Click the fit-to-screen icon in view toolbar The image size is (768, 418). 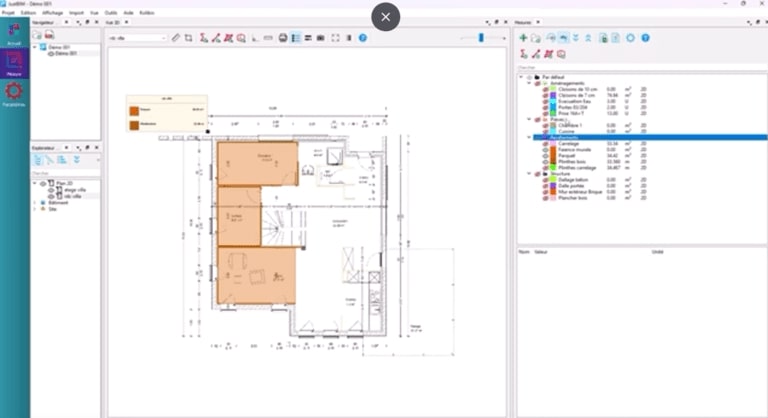click(336, 38)
